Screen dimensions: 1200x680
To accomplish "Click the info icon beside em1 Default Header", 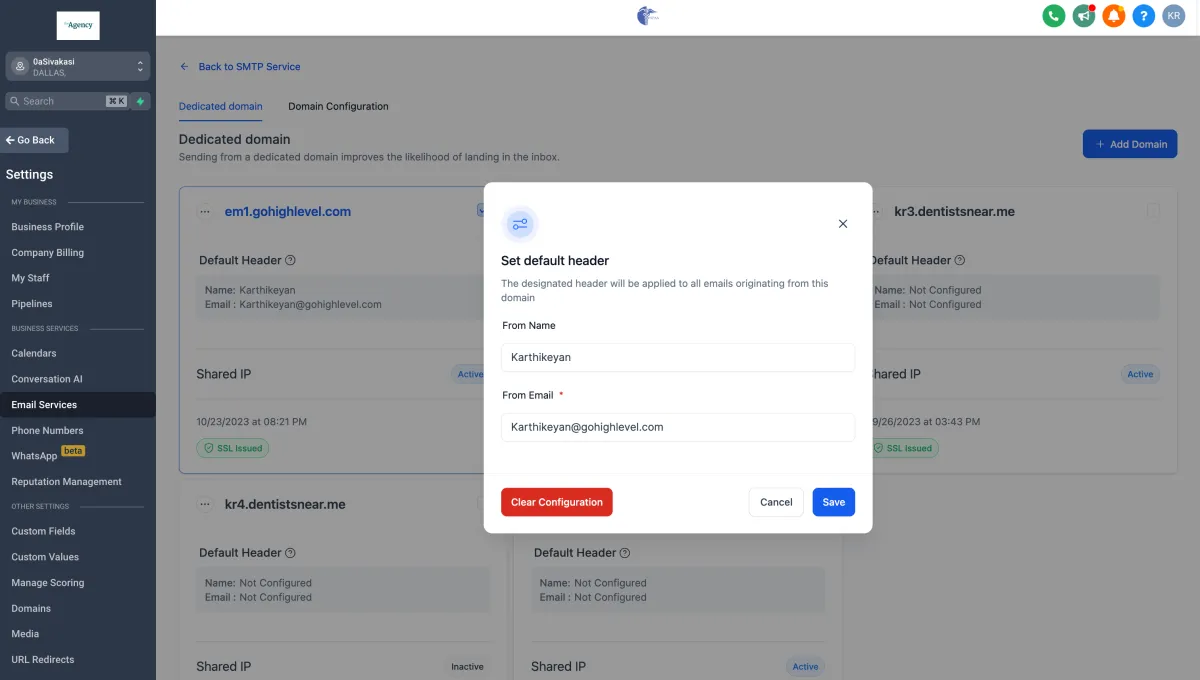I will click(291, 260).
